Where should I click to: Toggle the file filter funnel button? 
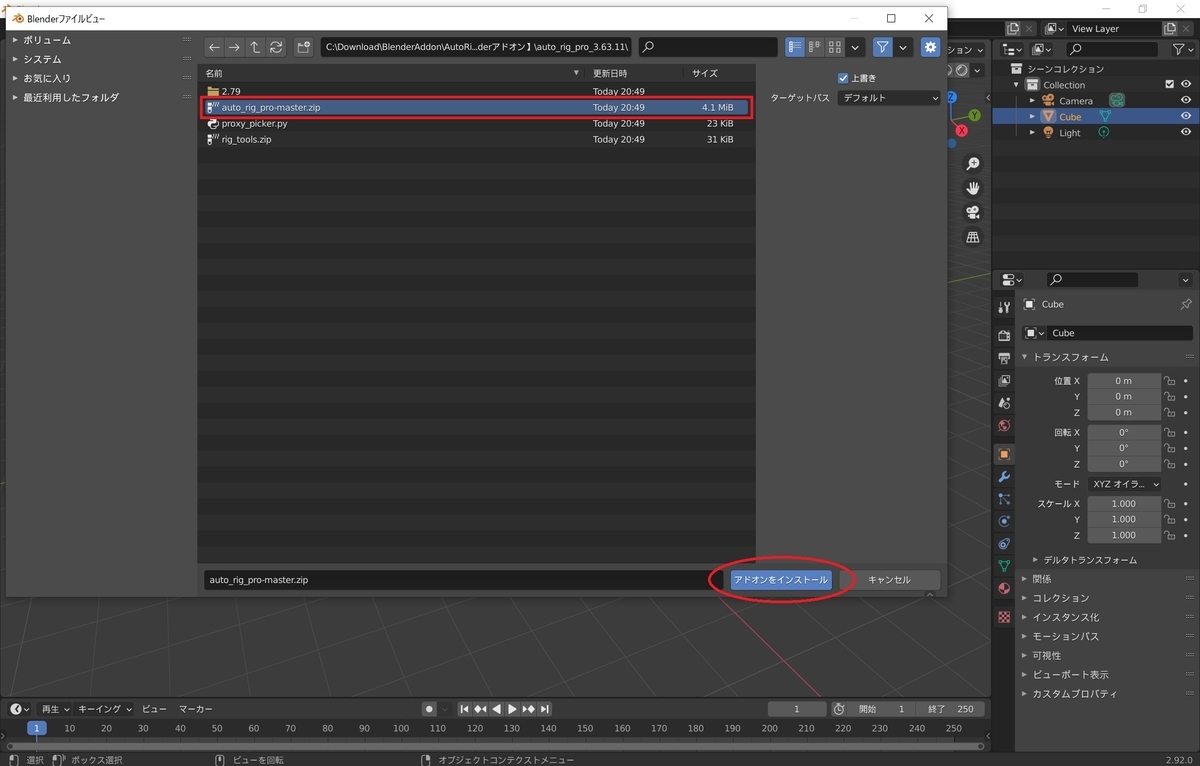click(882, 47)
